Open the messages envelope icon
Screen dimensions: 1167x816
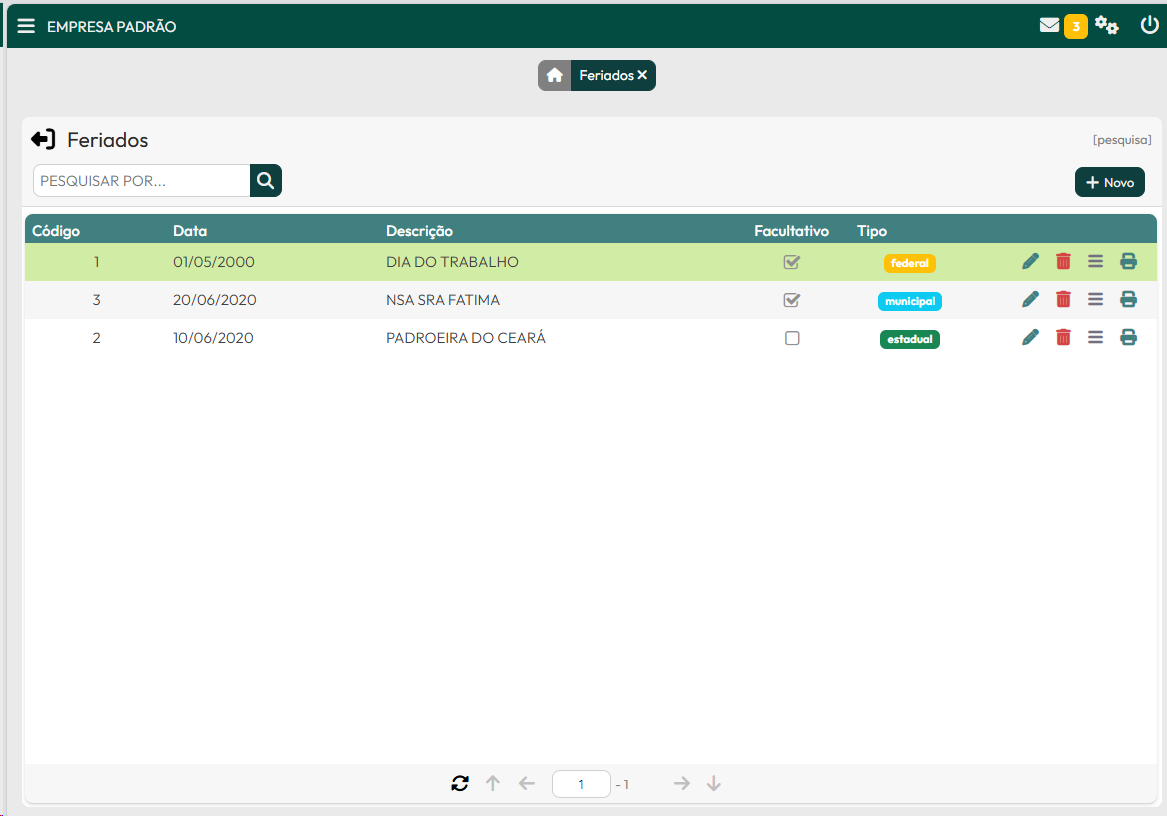[1049, 26]
